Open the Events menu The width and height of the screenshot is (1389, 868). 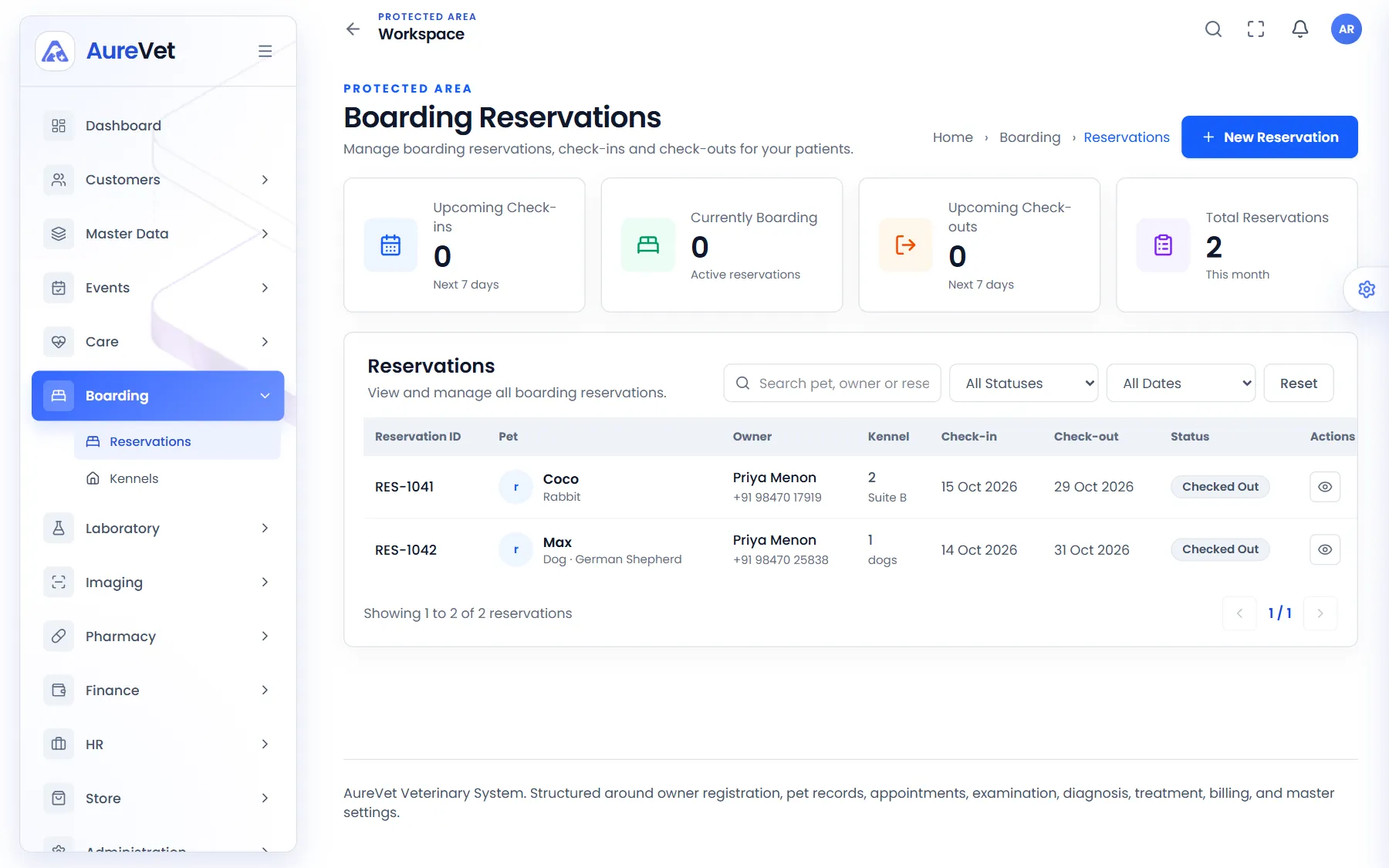point(158,288)
